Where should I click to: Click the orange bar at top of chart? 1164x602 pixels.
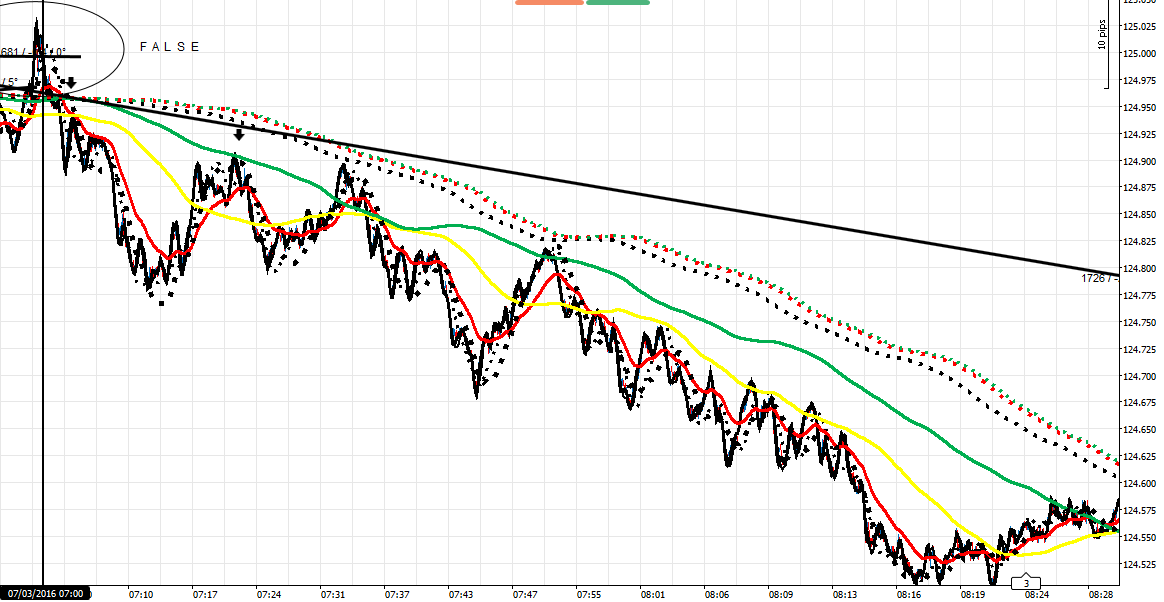pos(549,3)
